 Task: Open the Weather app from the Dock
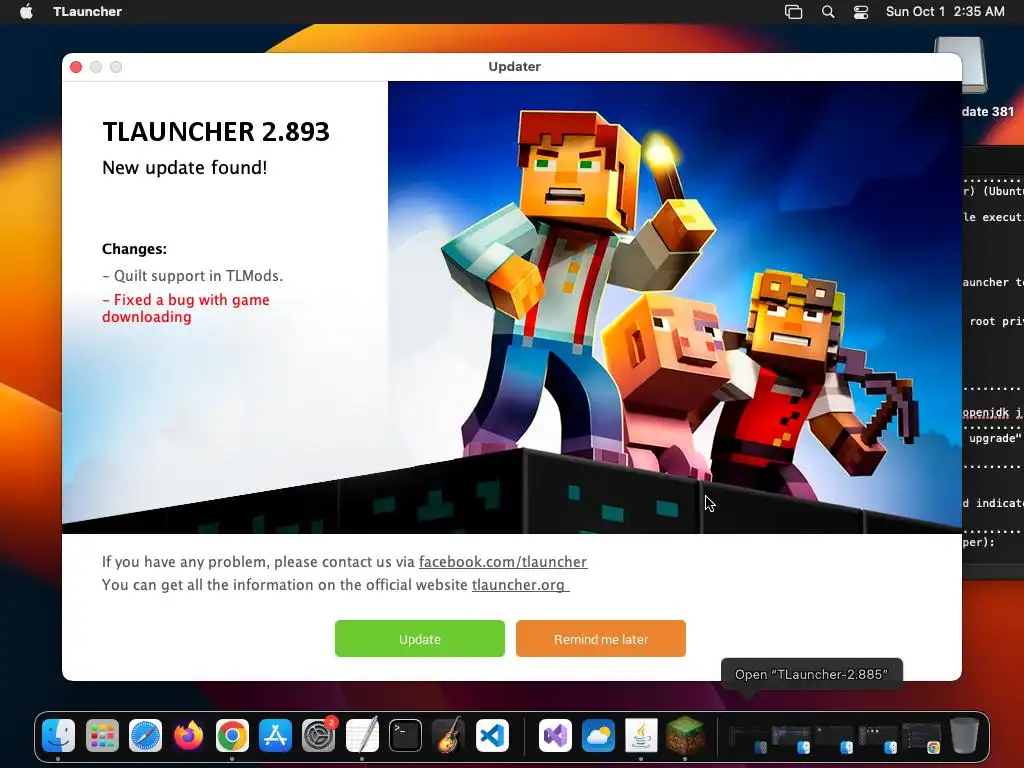click(598, 736)
